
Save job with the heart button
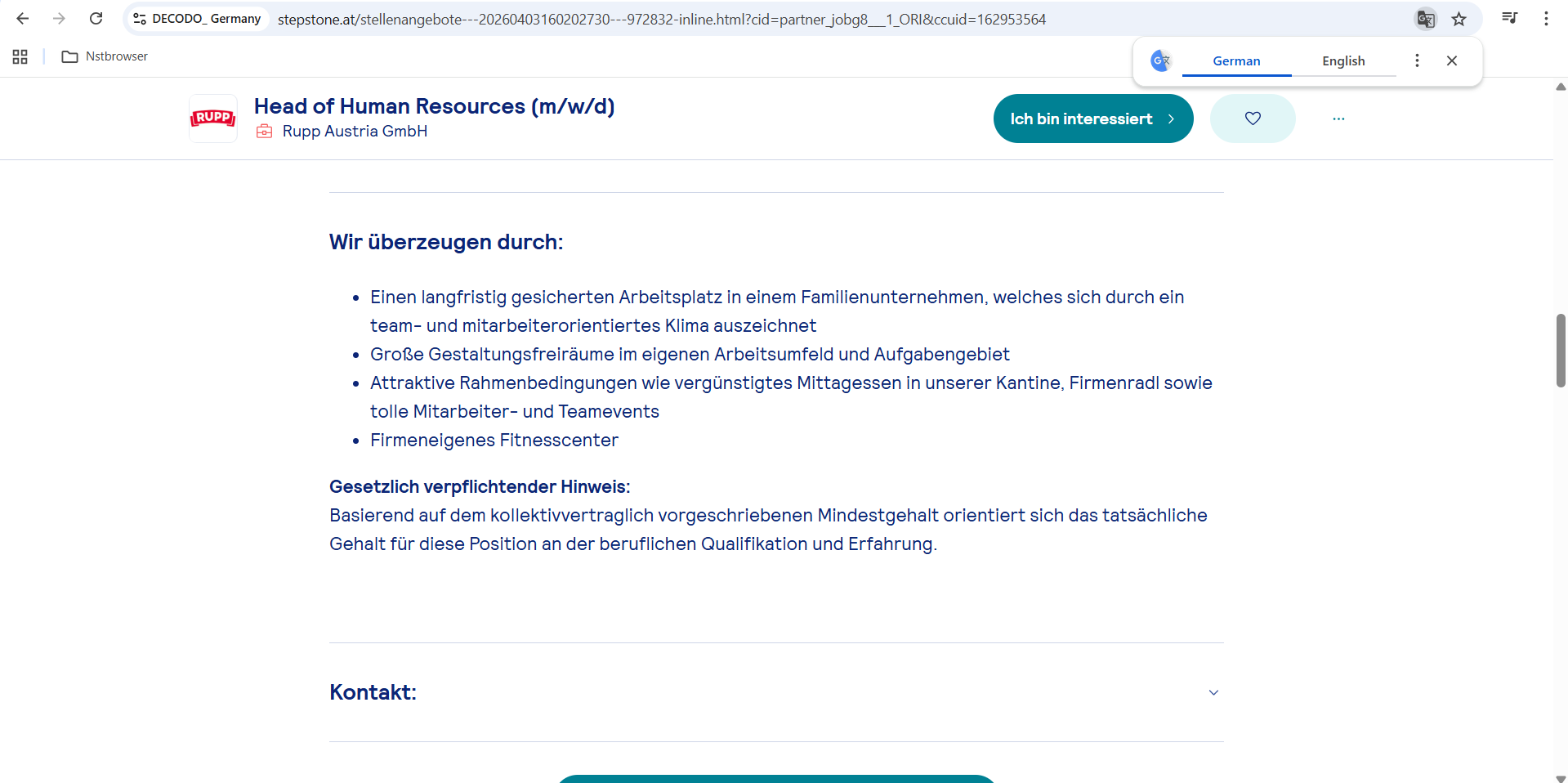(x=1252, y=119)
